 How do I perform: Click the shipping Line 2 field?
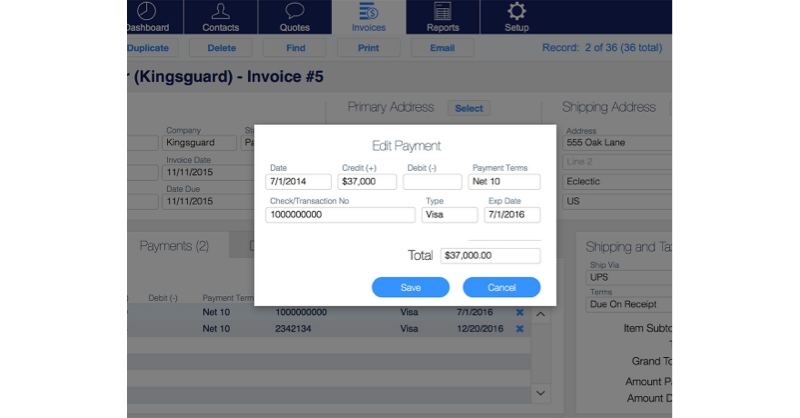(617, 162)
